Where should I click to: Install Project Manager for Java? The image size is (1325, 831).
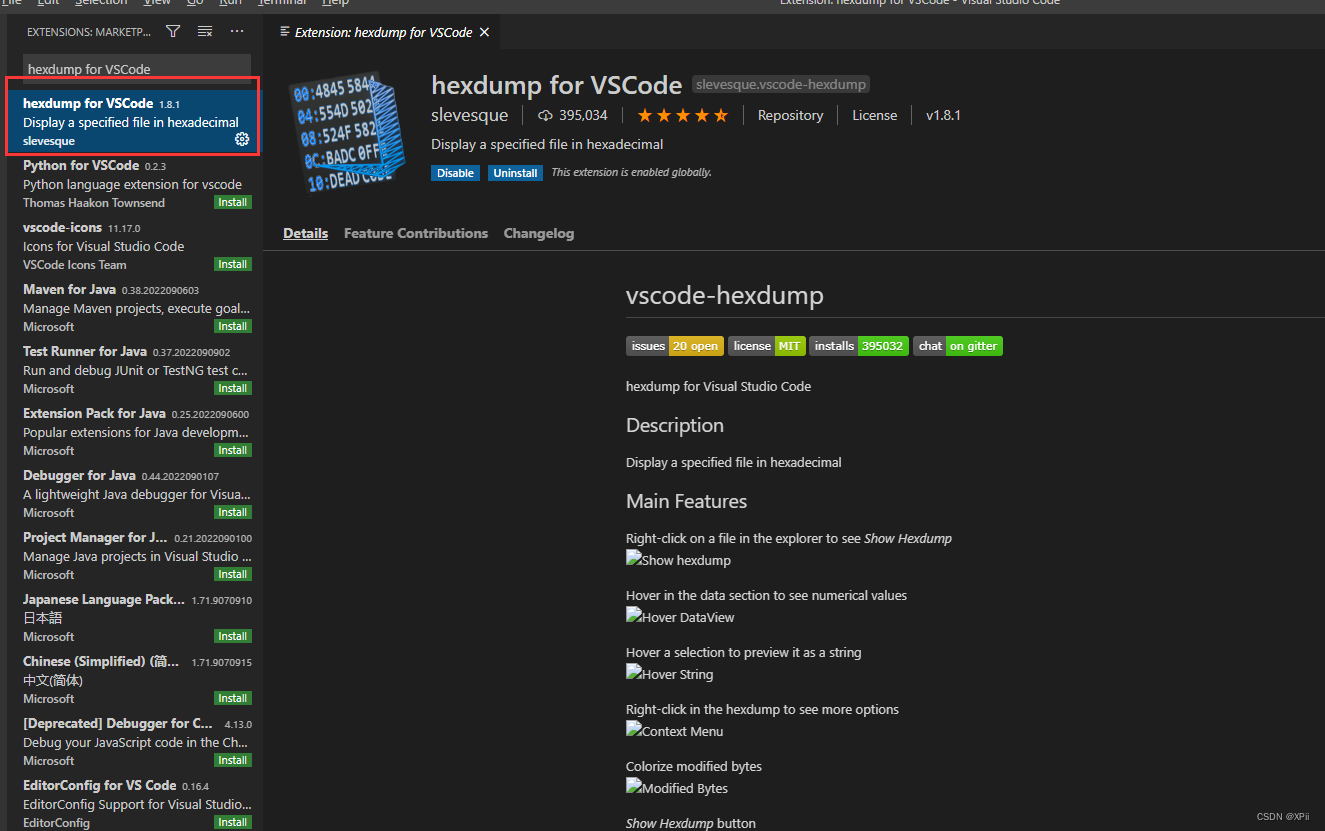point(233,575)
